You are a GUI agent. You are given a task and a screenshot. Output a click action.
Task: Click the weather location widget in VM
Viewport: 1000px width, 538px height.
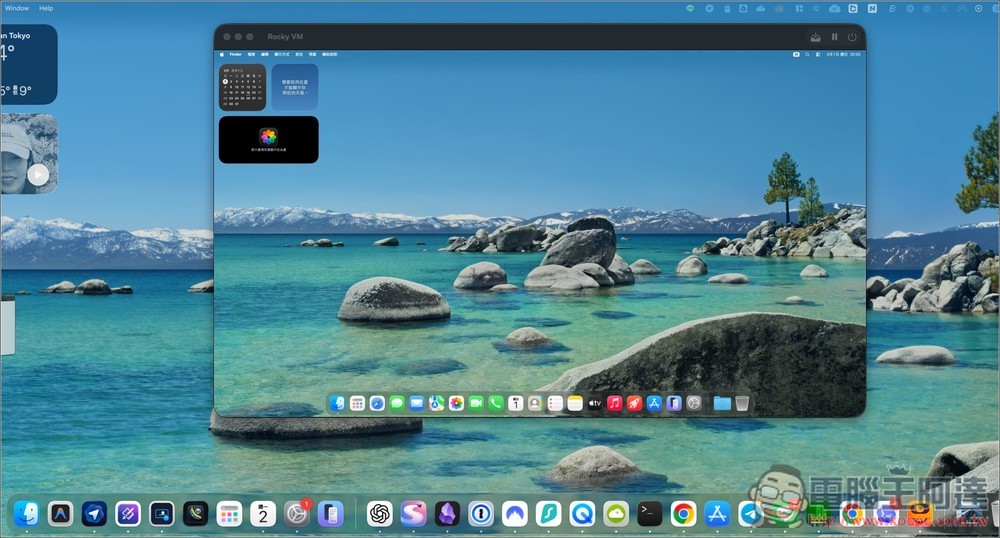tap(295, 87)
